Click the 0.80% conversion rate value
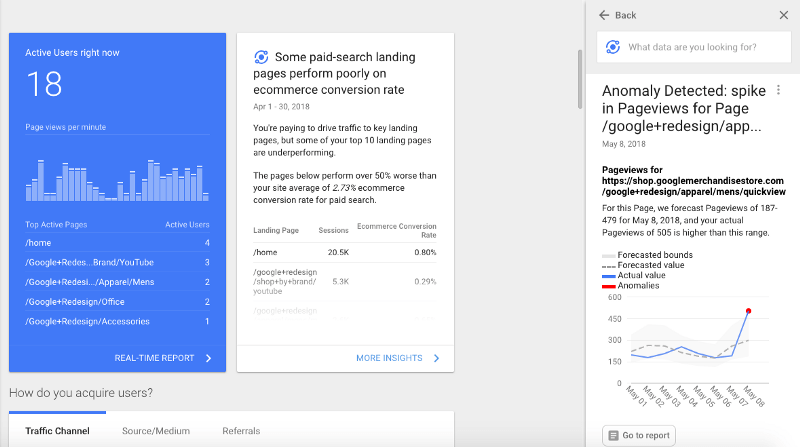Screen dimensions: 800x447 click(x=426, y=253)
